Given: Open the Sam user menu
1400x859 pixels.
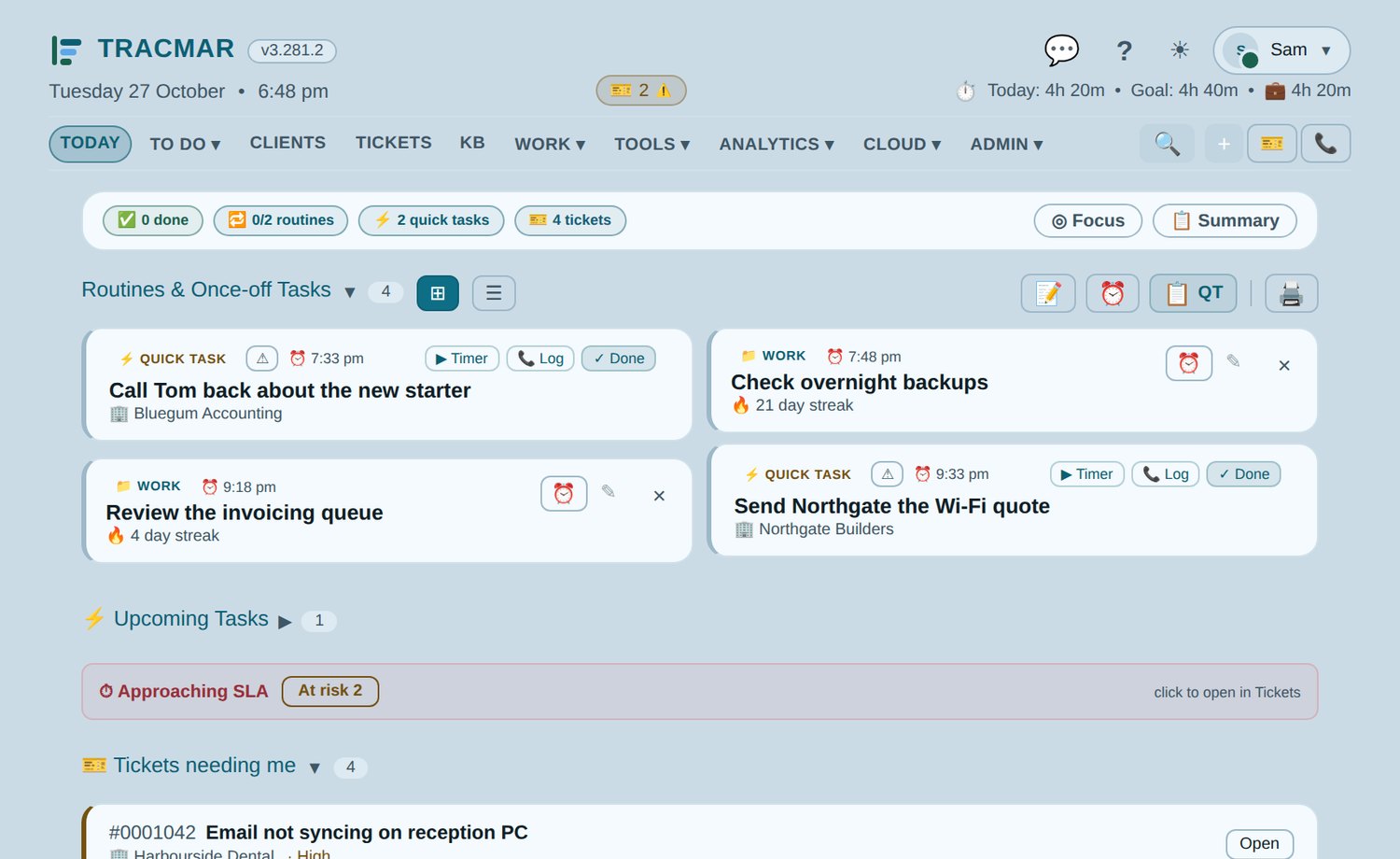Looking at the screenshot, I should coord(1281,50).
